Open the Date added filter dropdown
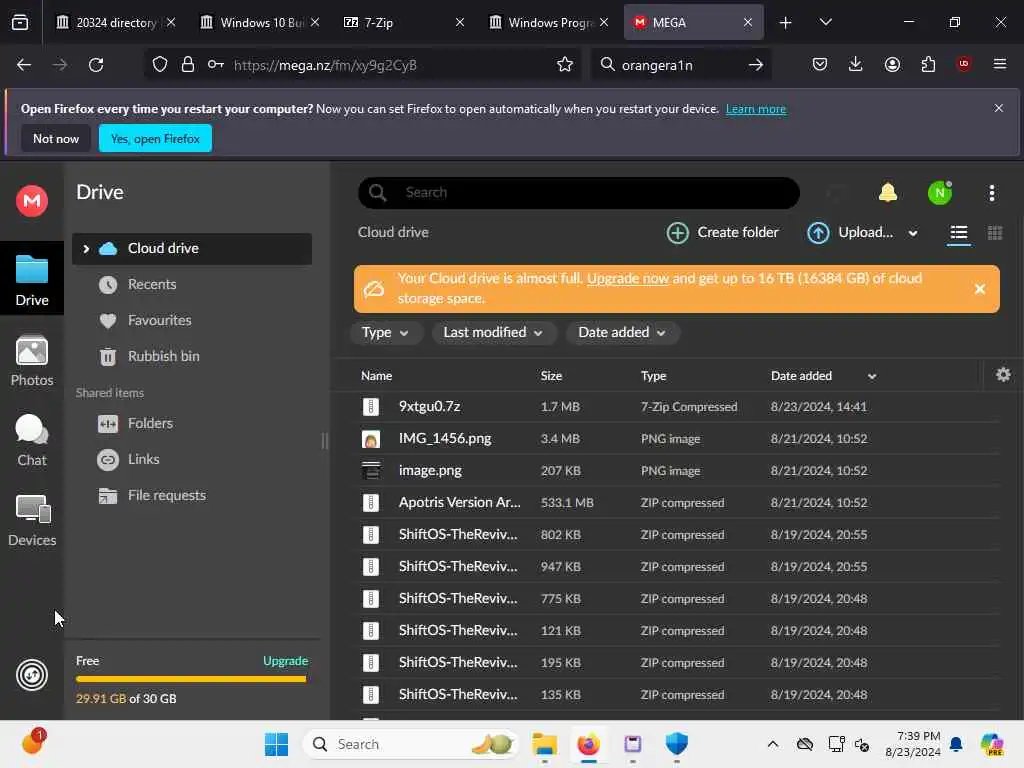Viewport: 1024px width, 768px height. [x=622, y=332]
